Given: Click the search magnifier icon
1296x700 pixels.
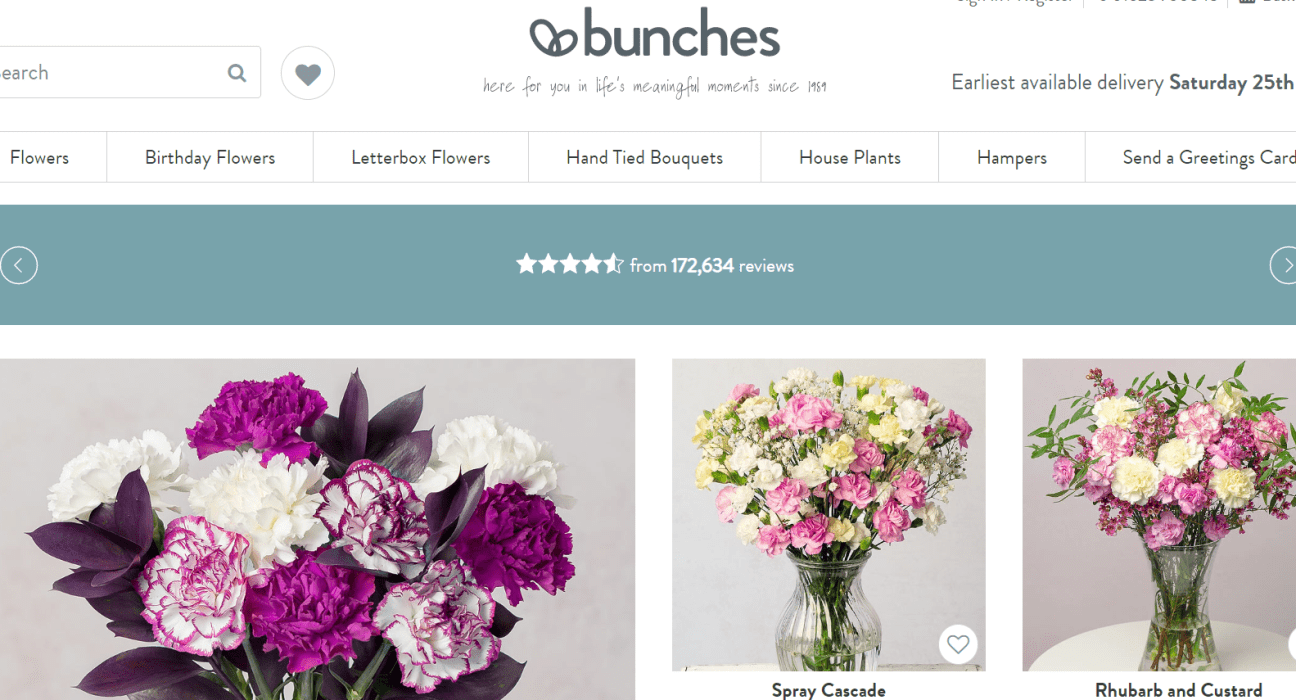Looking at the screenshot, I should pyautogui.click(x=237, y=73).
